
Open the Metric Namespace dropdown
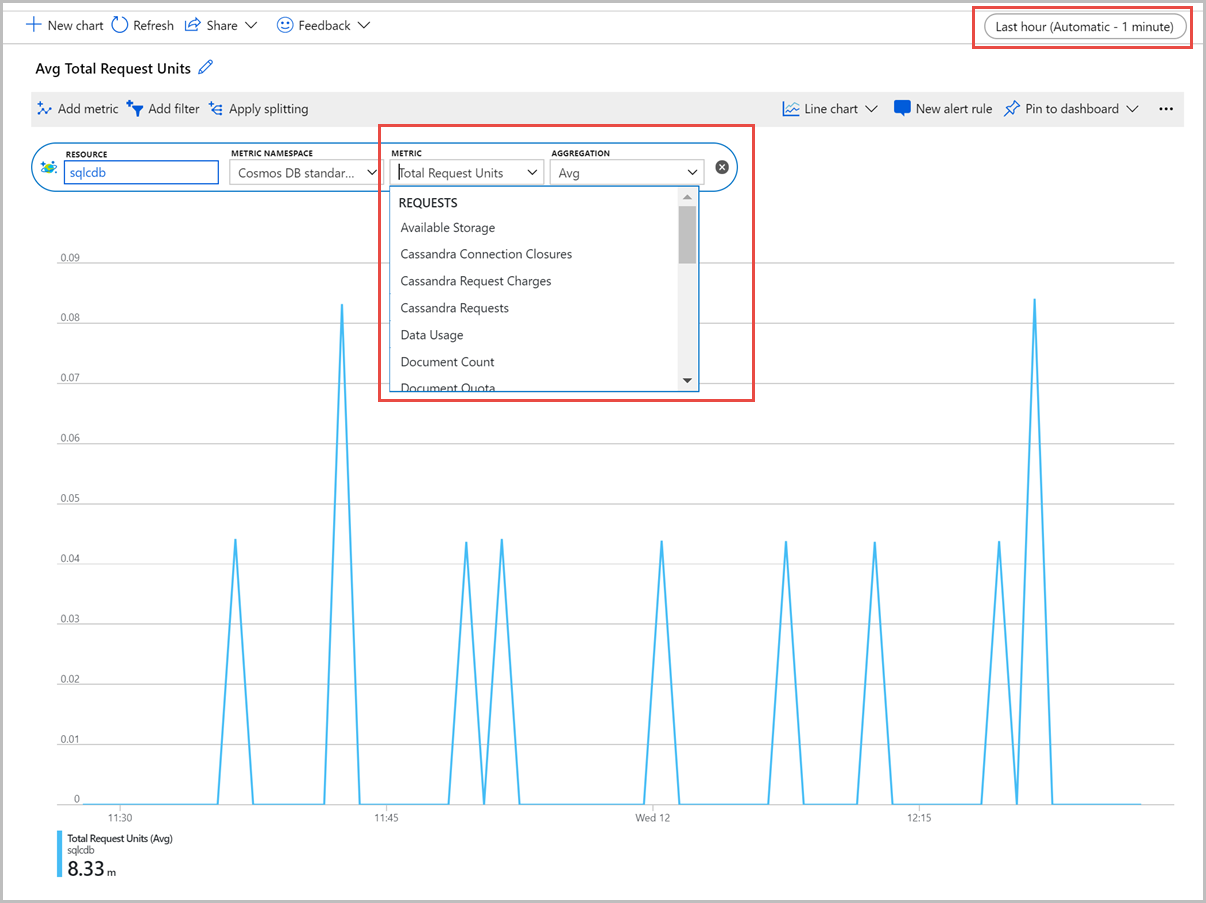[x=306, y=173]
